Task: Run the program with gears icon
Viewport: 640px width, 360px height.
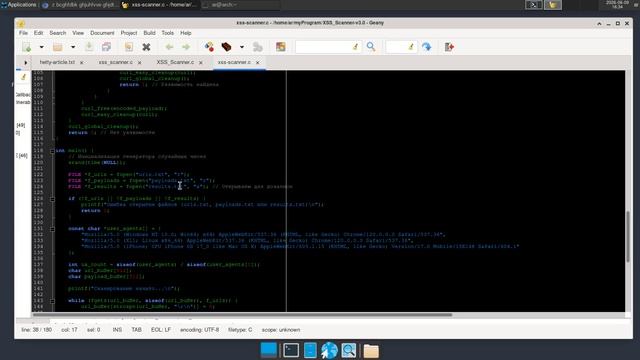Action: coord(258,47)
